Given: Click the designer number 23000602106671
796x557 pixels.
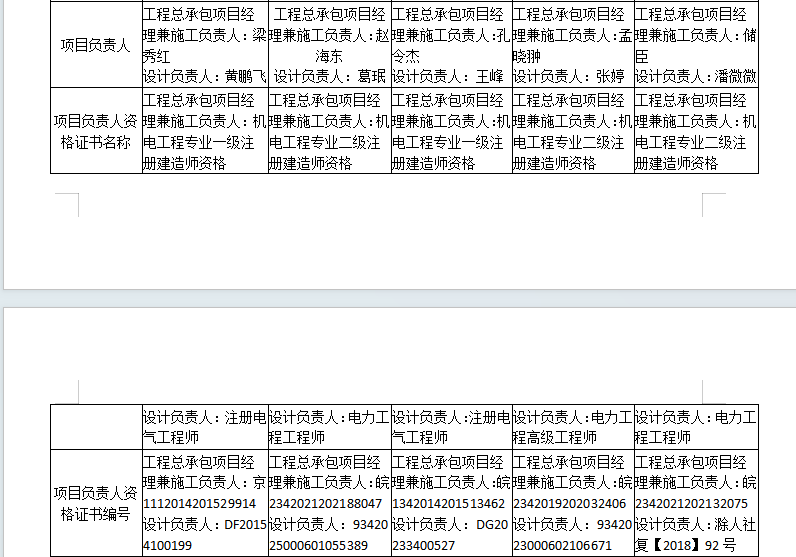Looking at the screenshot, I should (x=562, y=546).
